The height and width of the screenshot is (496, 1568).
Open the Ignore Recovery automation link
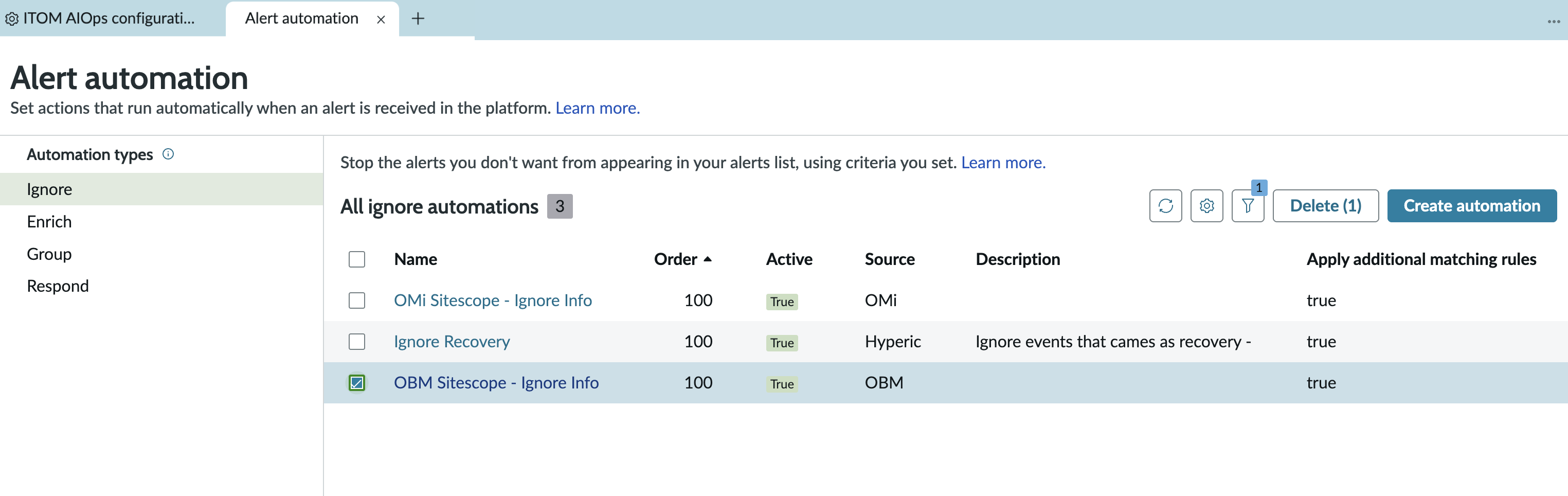(452, 342)
